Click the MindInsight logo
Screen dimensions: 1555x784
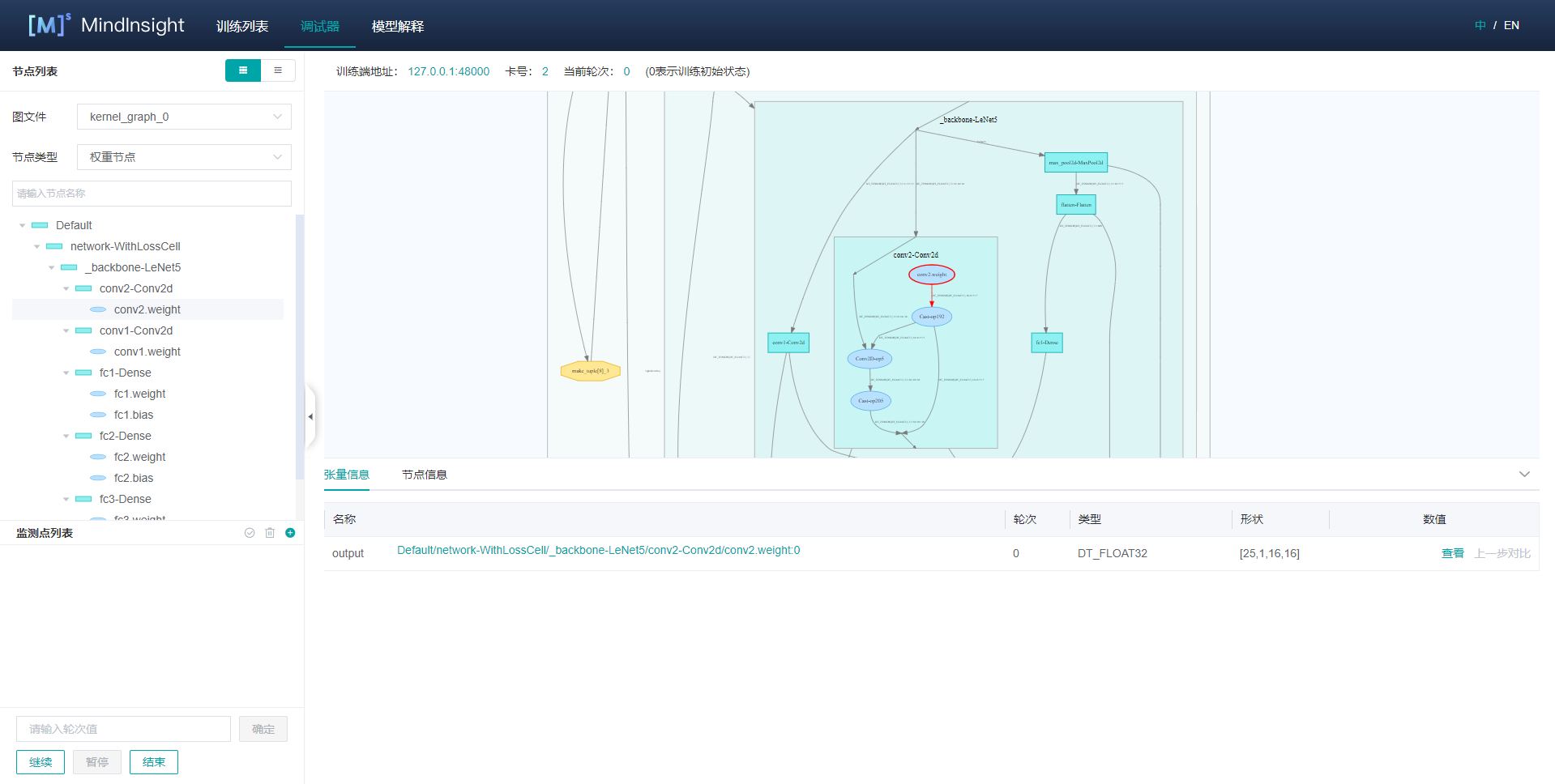(x=106, y=25)
